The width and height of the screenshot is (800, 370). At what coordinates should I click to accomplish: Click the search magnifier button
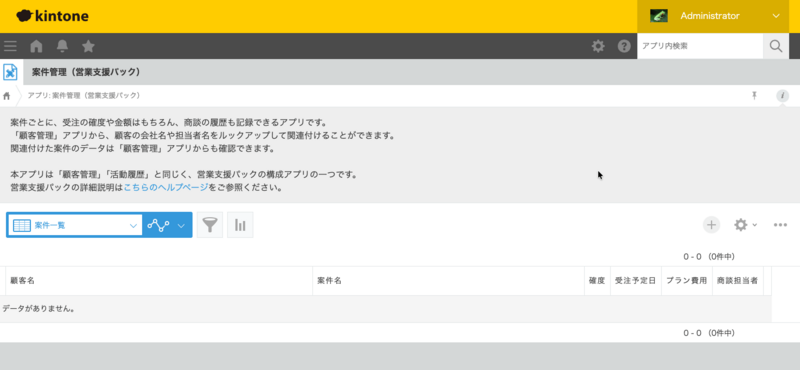click(x=776, y=46)
